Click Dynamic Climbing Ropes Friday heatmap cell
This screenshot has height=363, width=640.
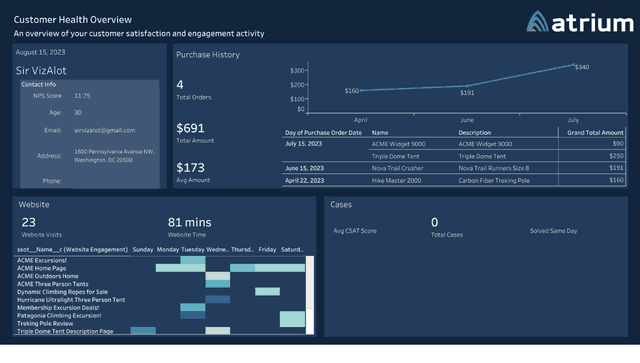(x=267, y=292)
